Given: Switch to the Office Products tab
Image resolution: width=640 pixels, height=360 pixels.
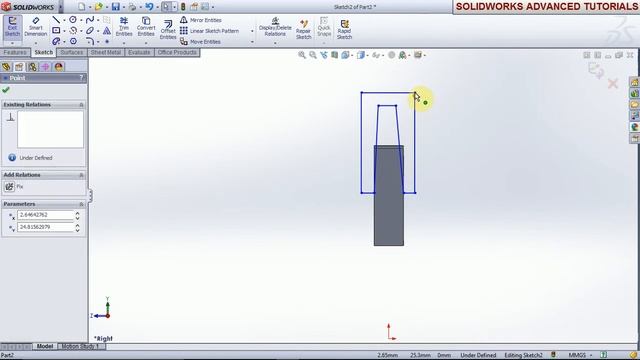Looking at the screenshot, I should click(x=177, y=52).
